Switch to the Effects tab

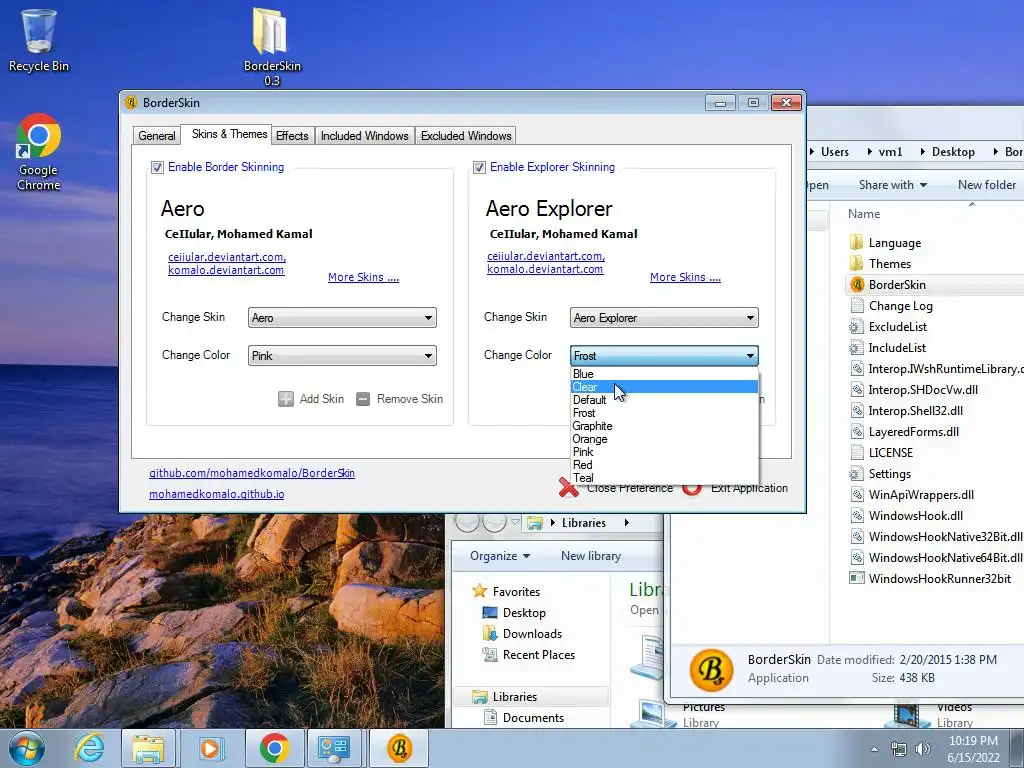(292, 136)
